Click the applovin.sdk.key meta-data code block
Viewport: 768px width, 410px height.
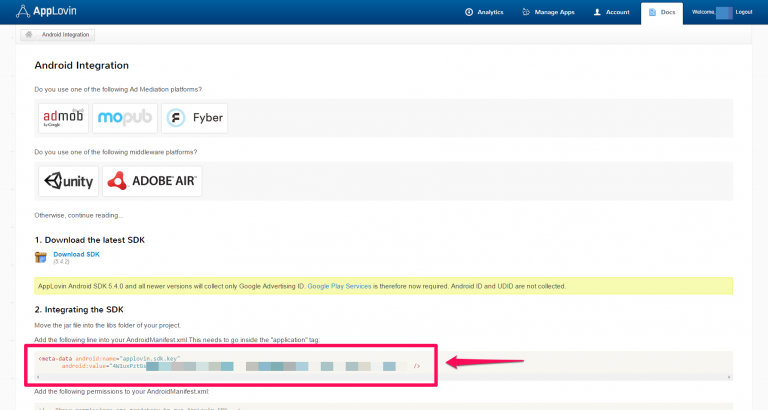click(235, 363)
